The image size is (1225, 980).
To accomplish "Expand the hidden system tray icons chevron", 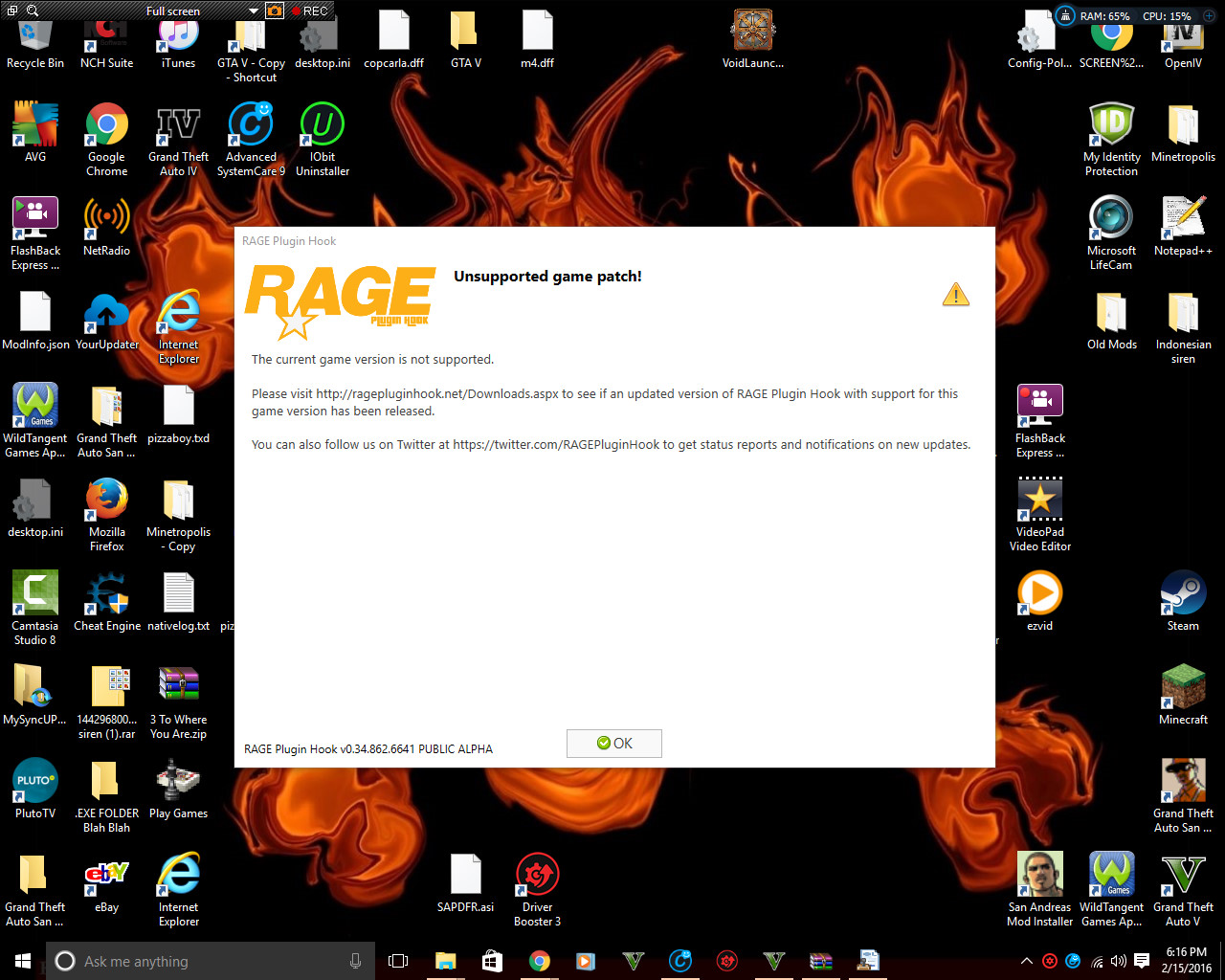I will coord(1027,961).
